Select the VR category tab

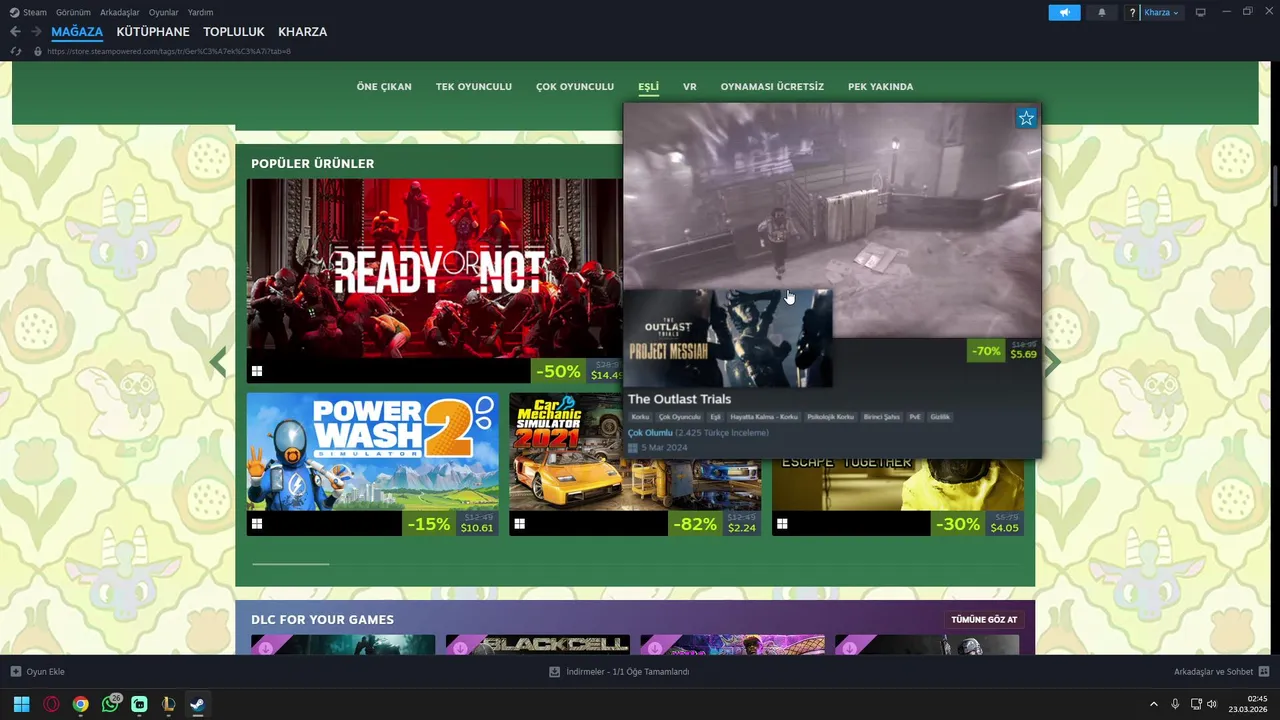coord(690,87)
